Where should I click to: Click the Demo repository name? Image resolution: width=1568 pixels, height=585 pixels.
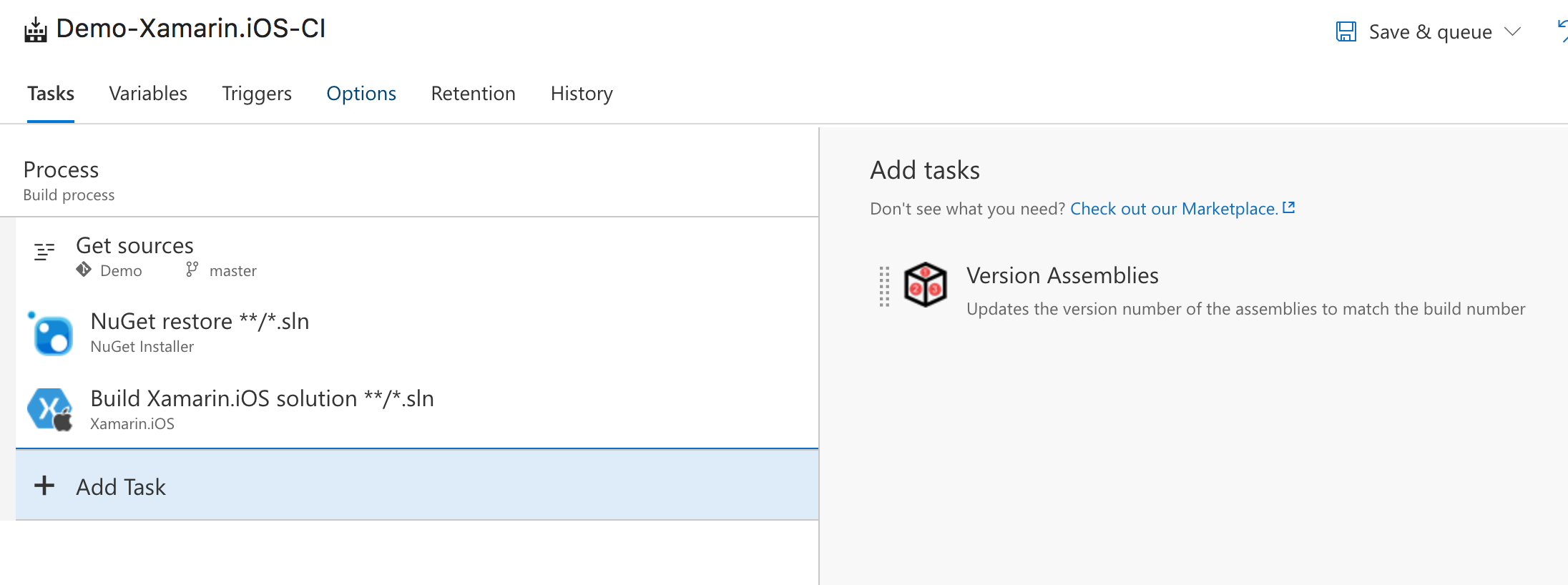pos(121,271)
